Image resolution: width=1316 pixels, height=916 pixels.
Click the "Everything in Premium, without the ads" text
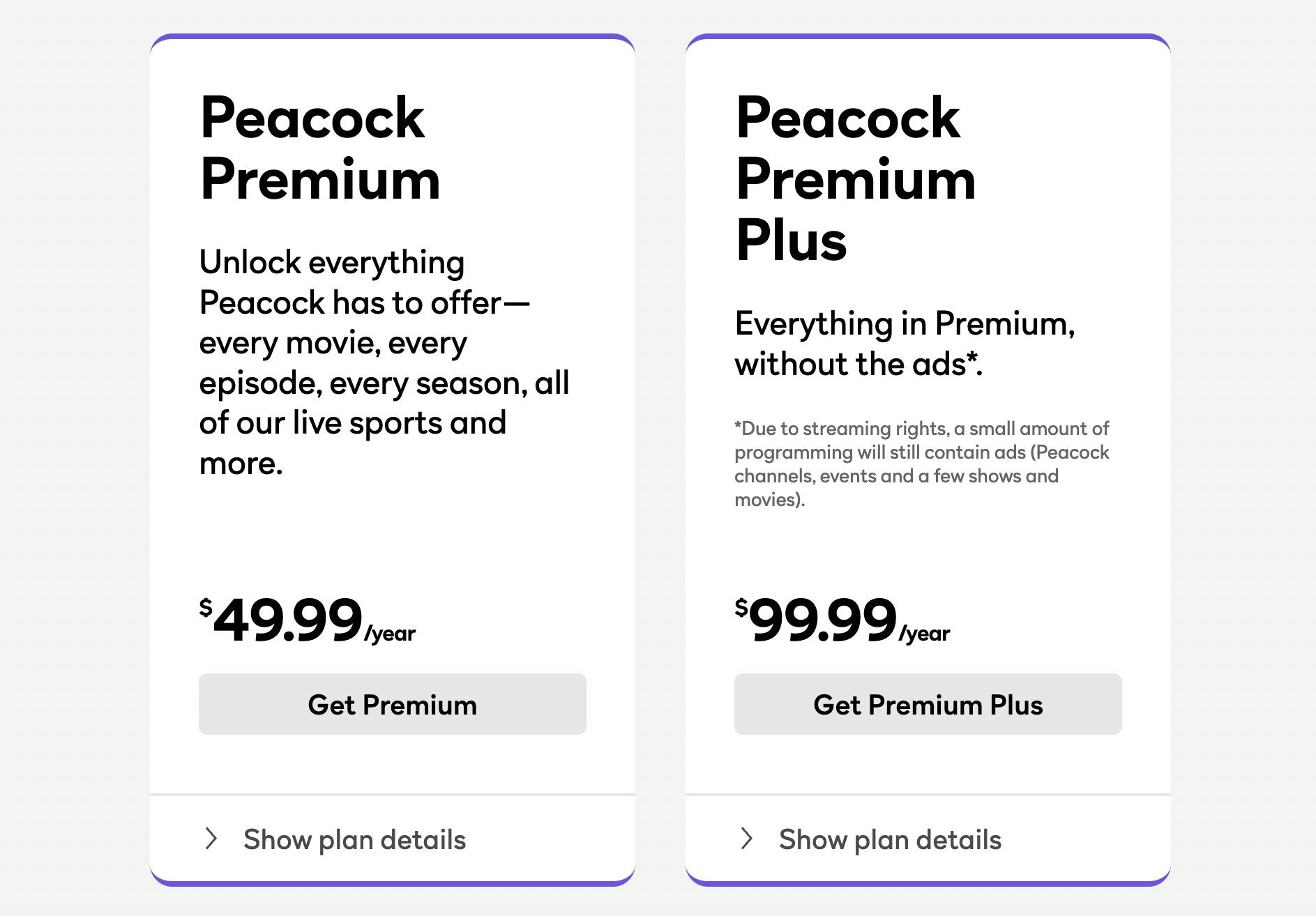[x=905, y=344]
